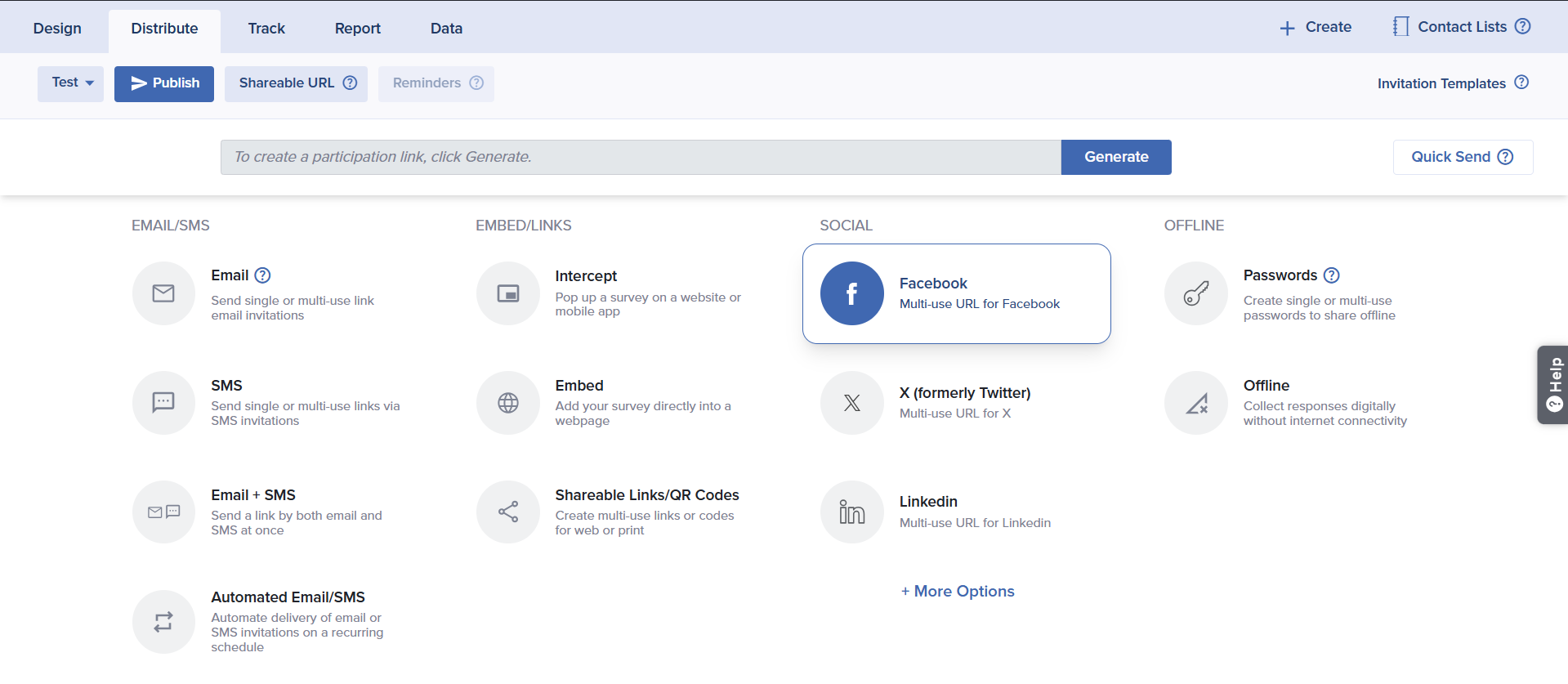The width and height of the screenshot is (1568, 684).
Task: Click the LinkedIn icon
Action: coord(851,512)
